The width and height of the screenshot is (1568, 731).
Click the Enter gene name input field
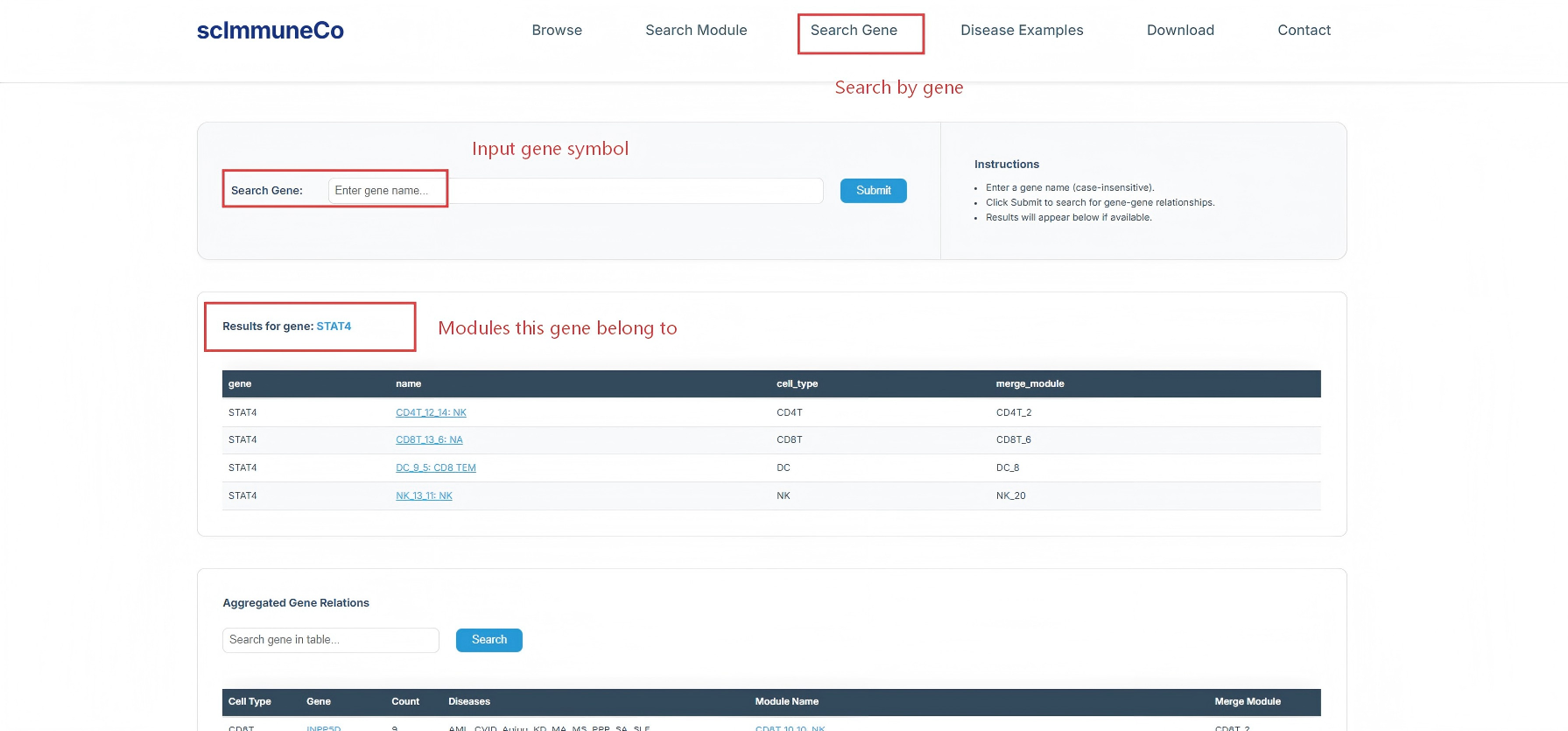(x=574, y=191)
